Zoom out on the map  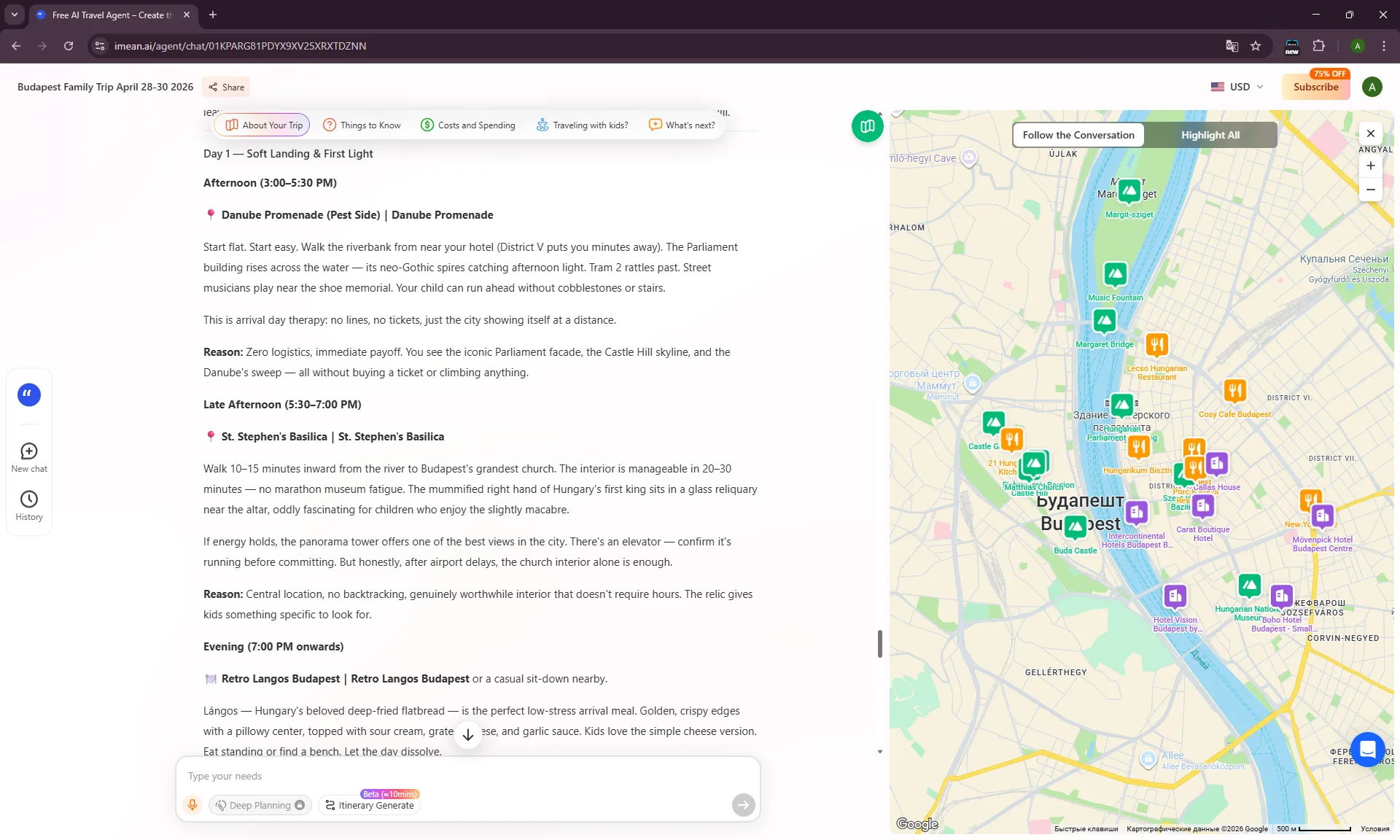point(1371,190)
